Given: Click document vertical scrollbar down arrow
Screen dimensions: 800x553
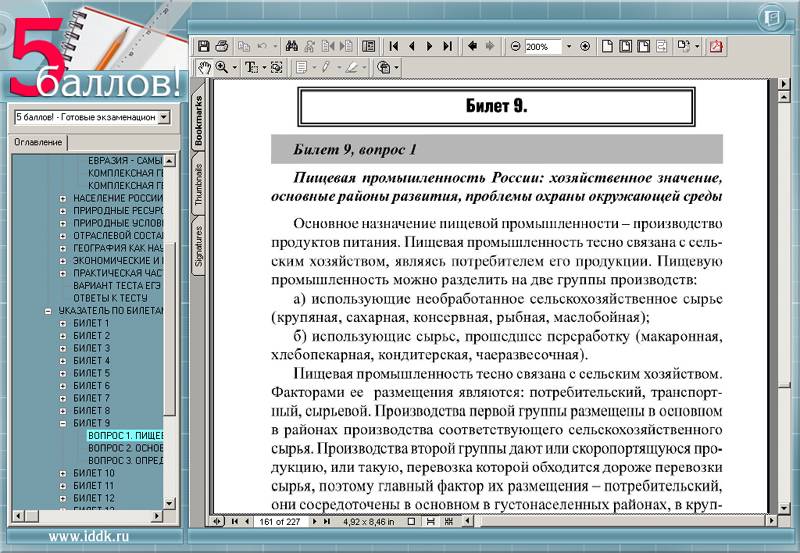Looking at the screenshot, I should [x=784, y=509].
